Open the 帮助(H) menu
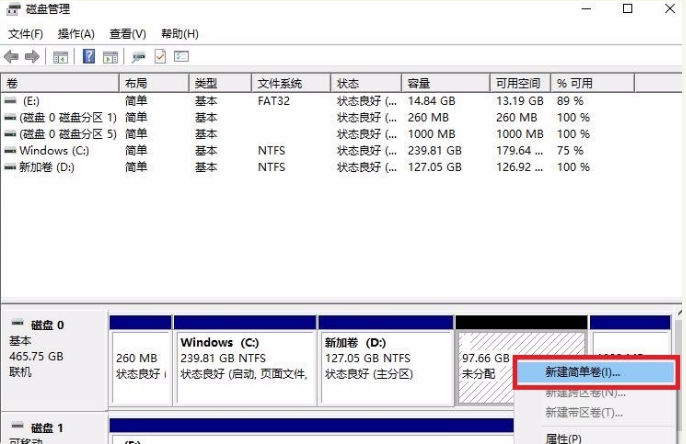This screenshot has width=686, height=444. (x=180, y=34)
